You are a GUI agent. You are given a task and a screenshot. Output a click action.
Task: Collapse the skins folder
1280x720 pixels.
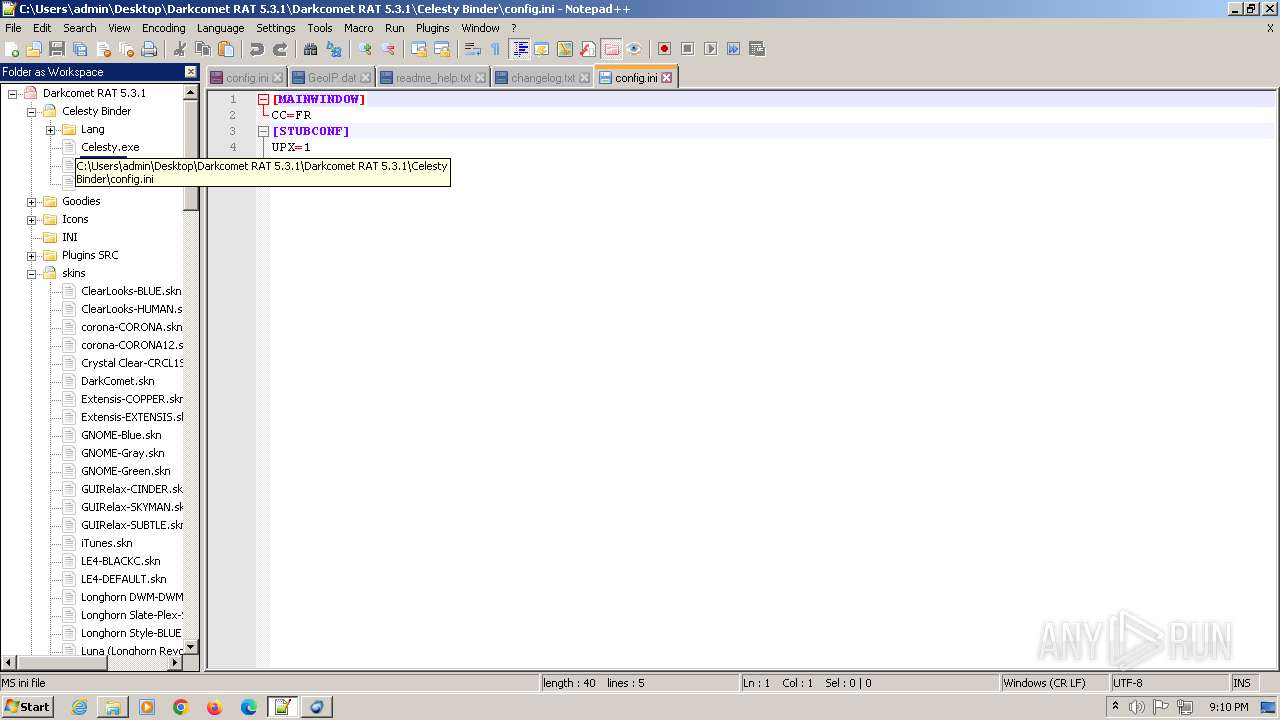pos(32,273)
